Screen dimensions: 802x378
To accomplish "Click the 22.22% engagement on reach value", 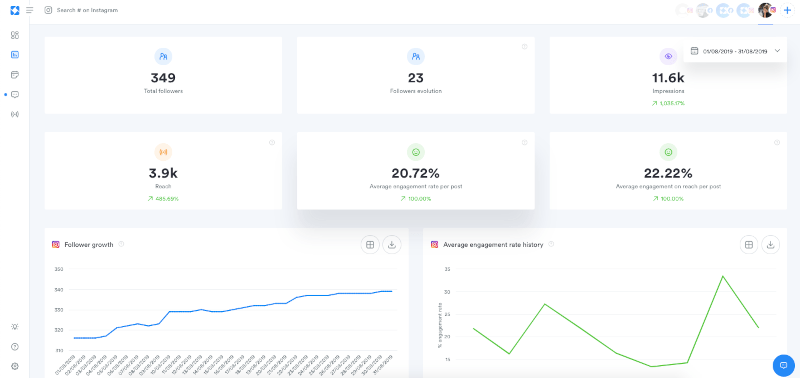I will 668,173.
